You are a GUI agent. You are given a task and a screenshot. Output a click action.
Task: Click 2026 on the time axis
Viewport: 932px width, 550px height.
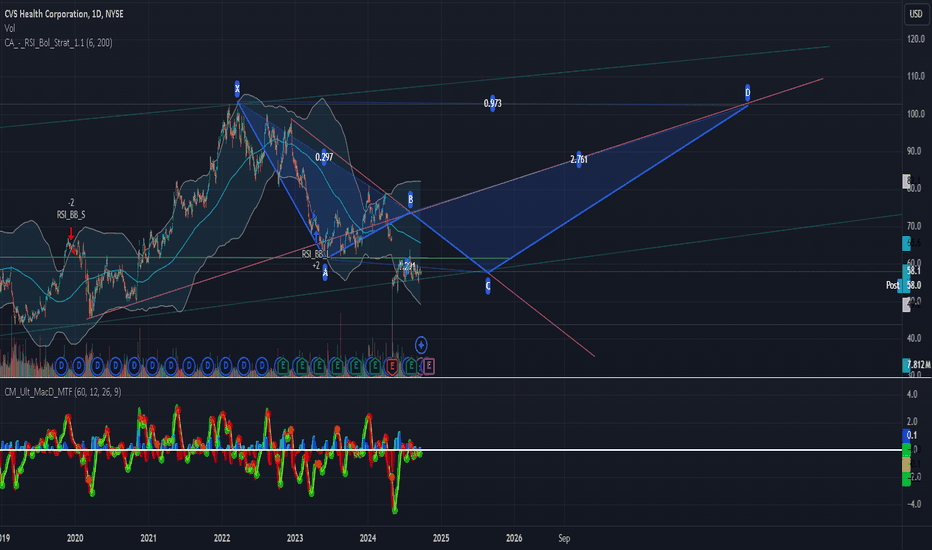[x=514, y=538]
